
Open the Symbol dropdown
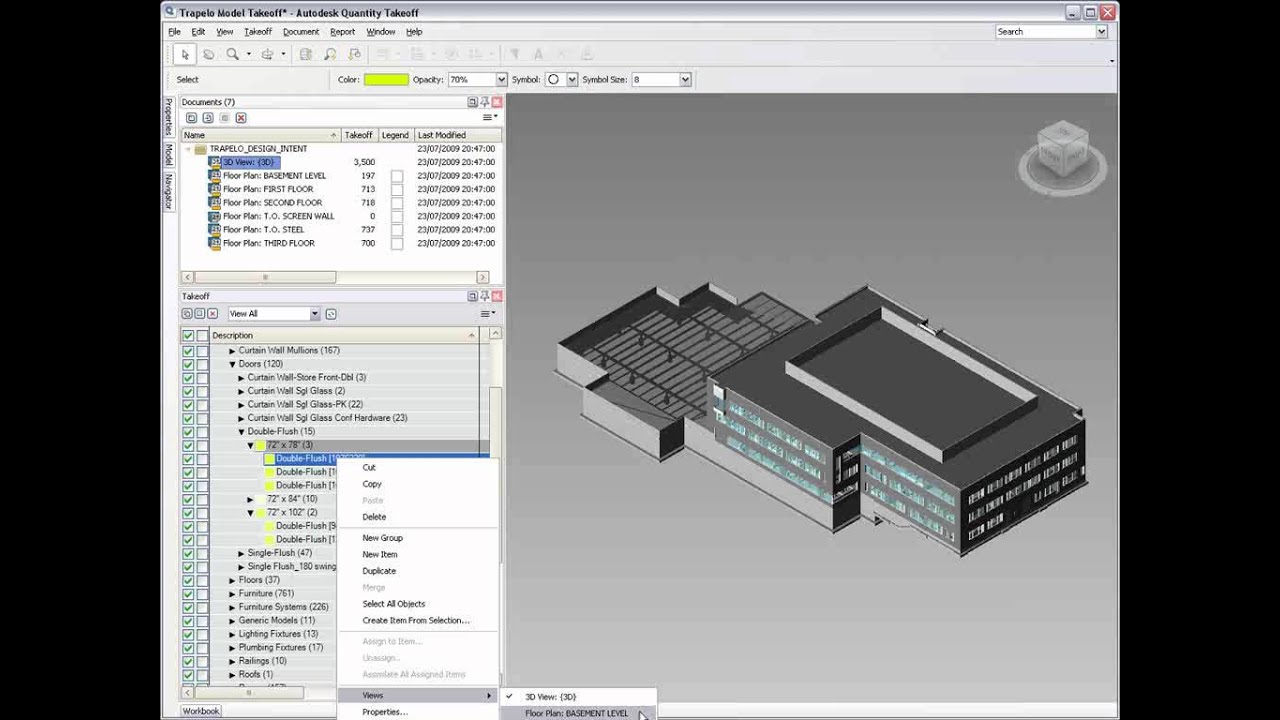tap(572, 79)
